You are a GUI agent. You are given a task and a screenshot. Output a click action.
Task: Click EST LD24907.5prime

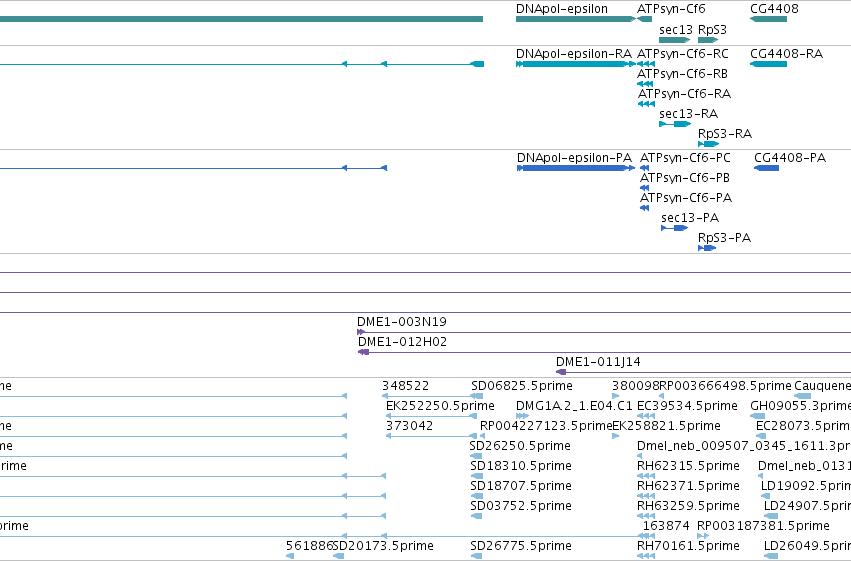(771, 517)
